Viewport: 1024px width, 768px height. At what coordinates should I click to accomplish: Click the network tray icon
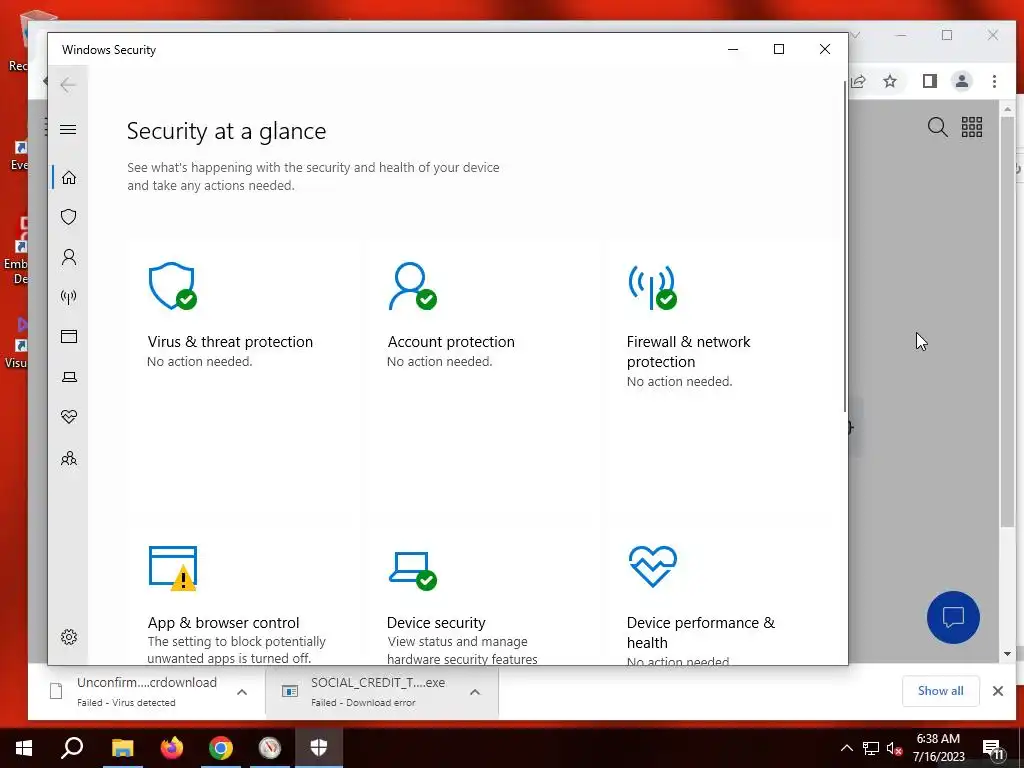pyautogui.click(x=871, y=748)
